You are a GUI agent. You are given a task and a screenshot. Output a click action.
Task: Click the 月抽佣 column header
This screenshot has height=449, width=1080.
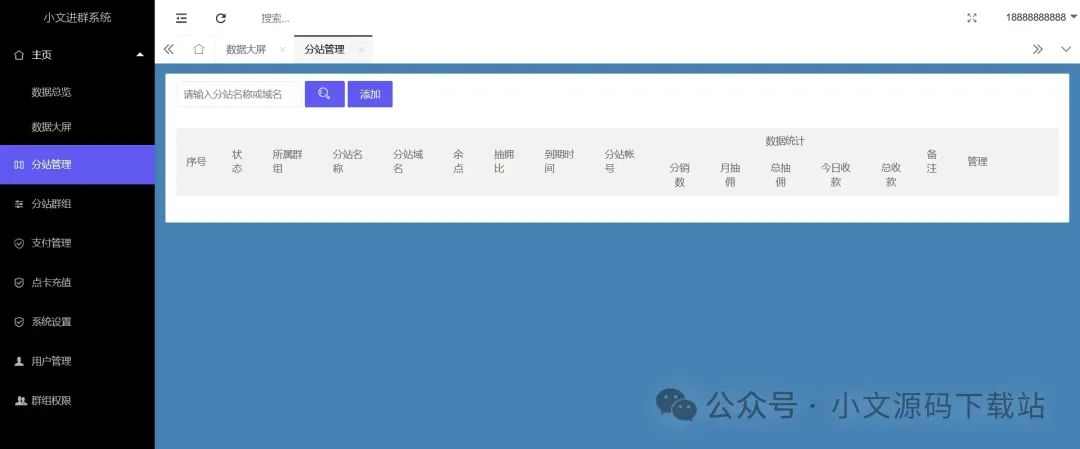(x=730, y=175)
